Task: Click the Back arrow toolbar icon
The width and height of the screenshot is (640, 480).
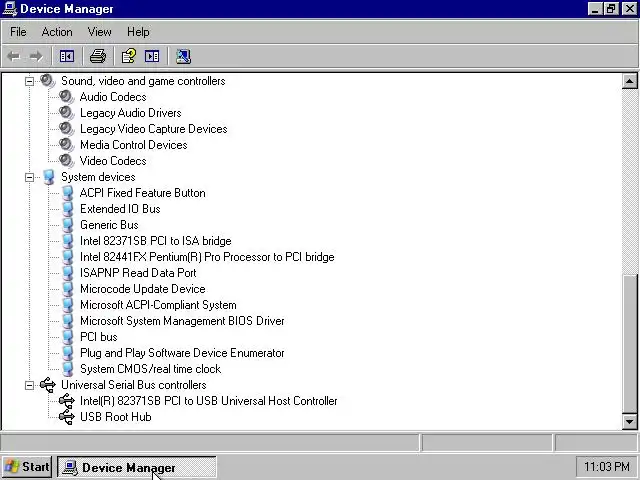Action: (13, 56)
